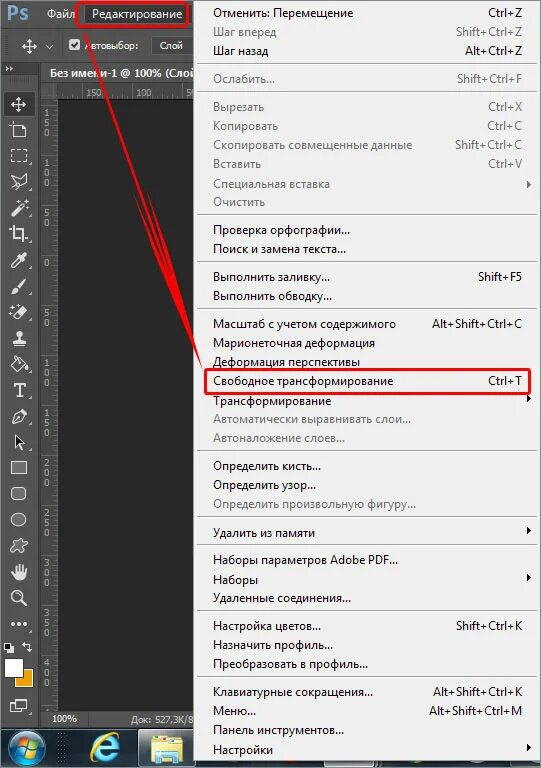
Task: Select the Pen tool
Action: tap(19, 416)
